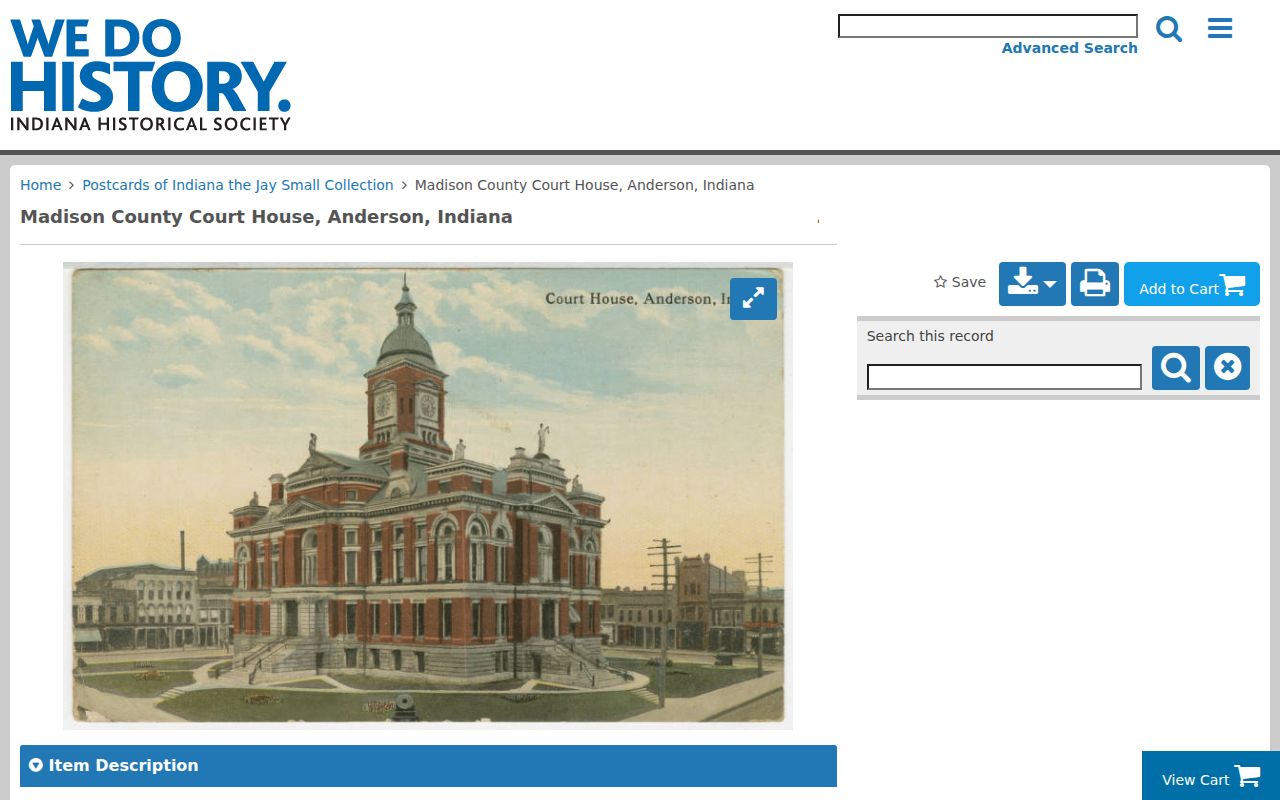The image size is (1280, 800).
Task: Clear the record search with X button
Action: (1227, 368)
